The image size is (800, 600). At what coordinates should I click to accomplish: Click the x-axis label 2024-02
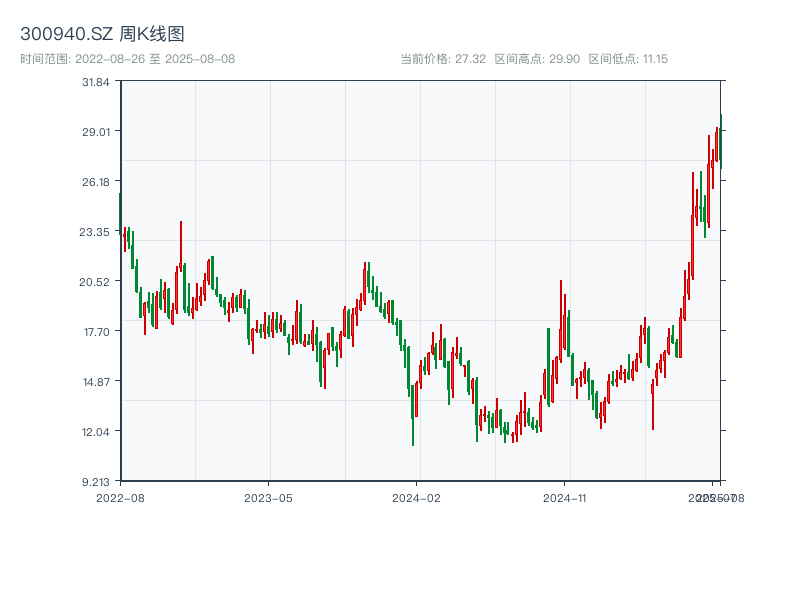(x=416, y=498)
